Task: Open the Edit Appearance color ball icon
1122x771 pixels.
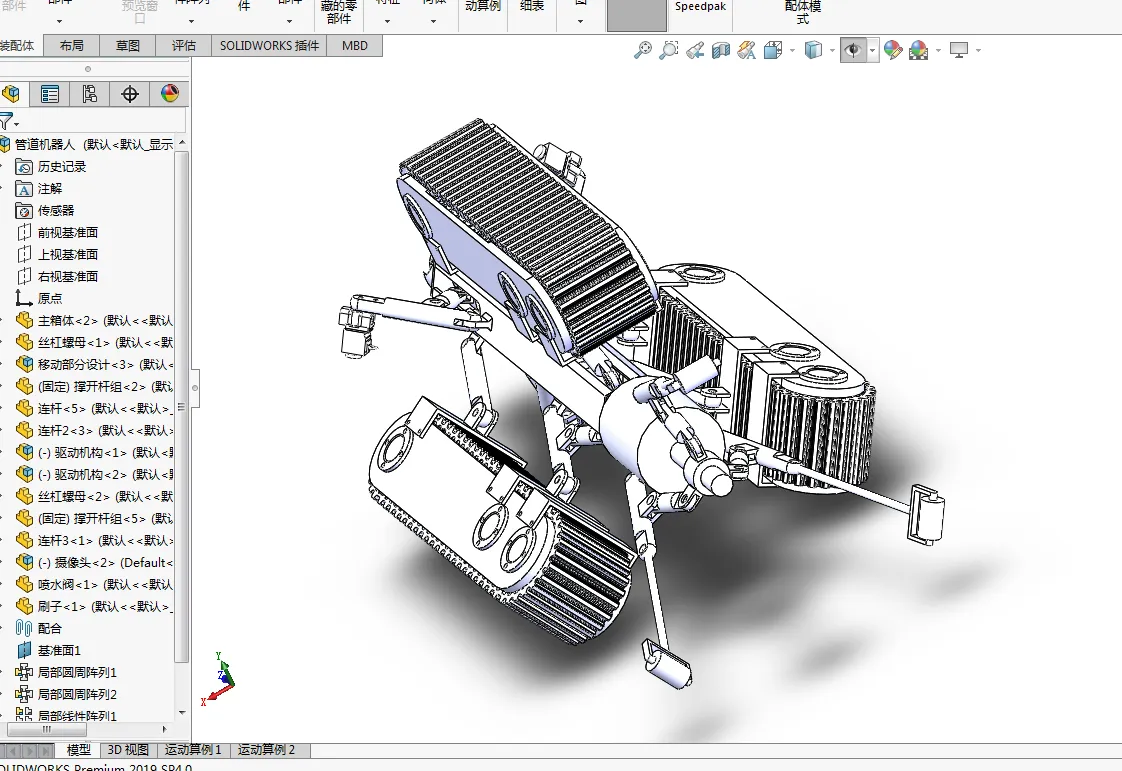Action: (x=893, y=50)
